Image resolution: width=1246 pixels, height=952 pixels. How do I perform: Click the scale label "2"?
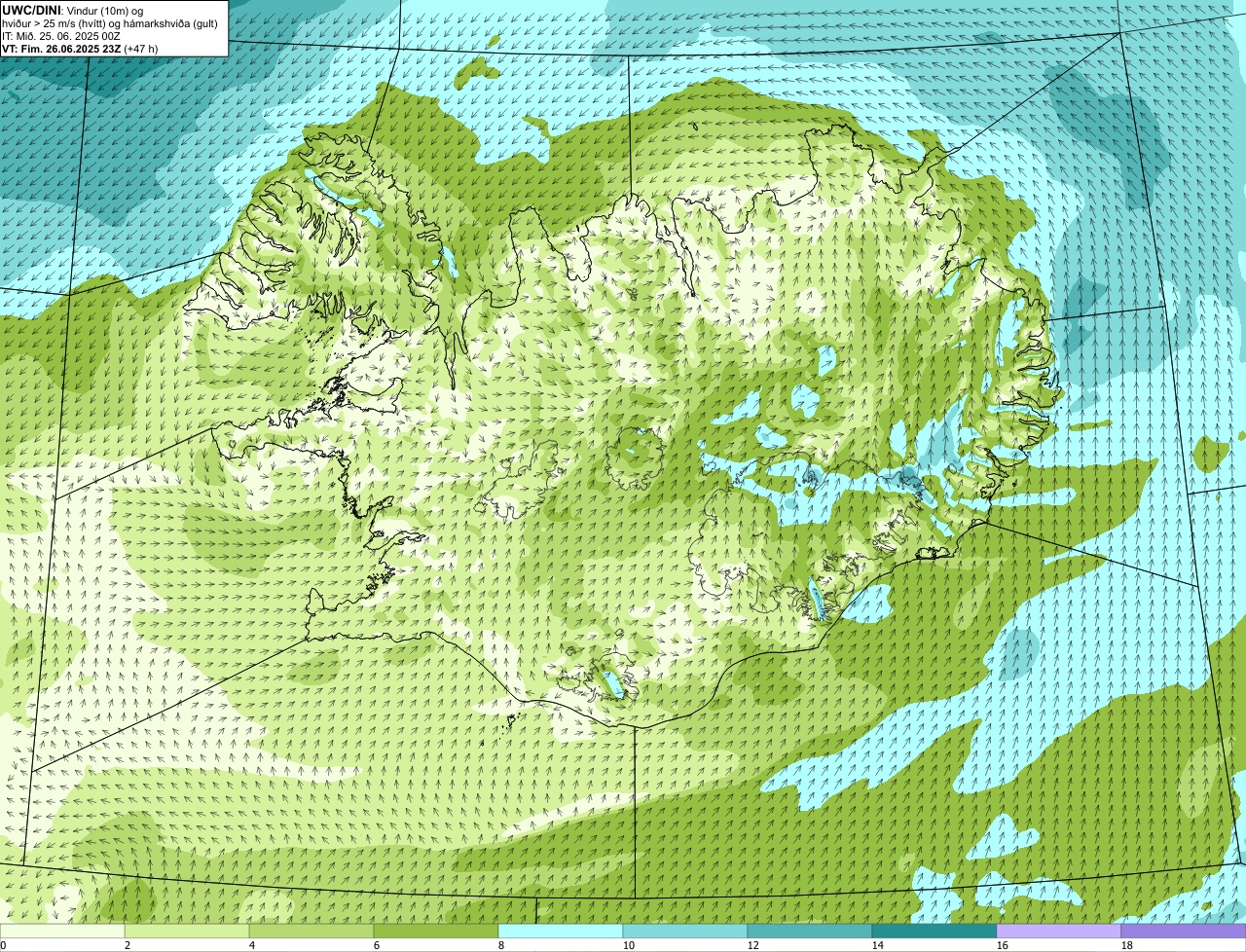128,945
